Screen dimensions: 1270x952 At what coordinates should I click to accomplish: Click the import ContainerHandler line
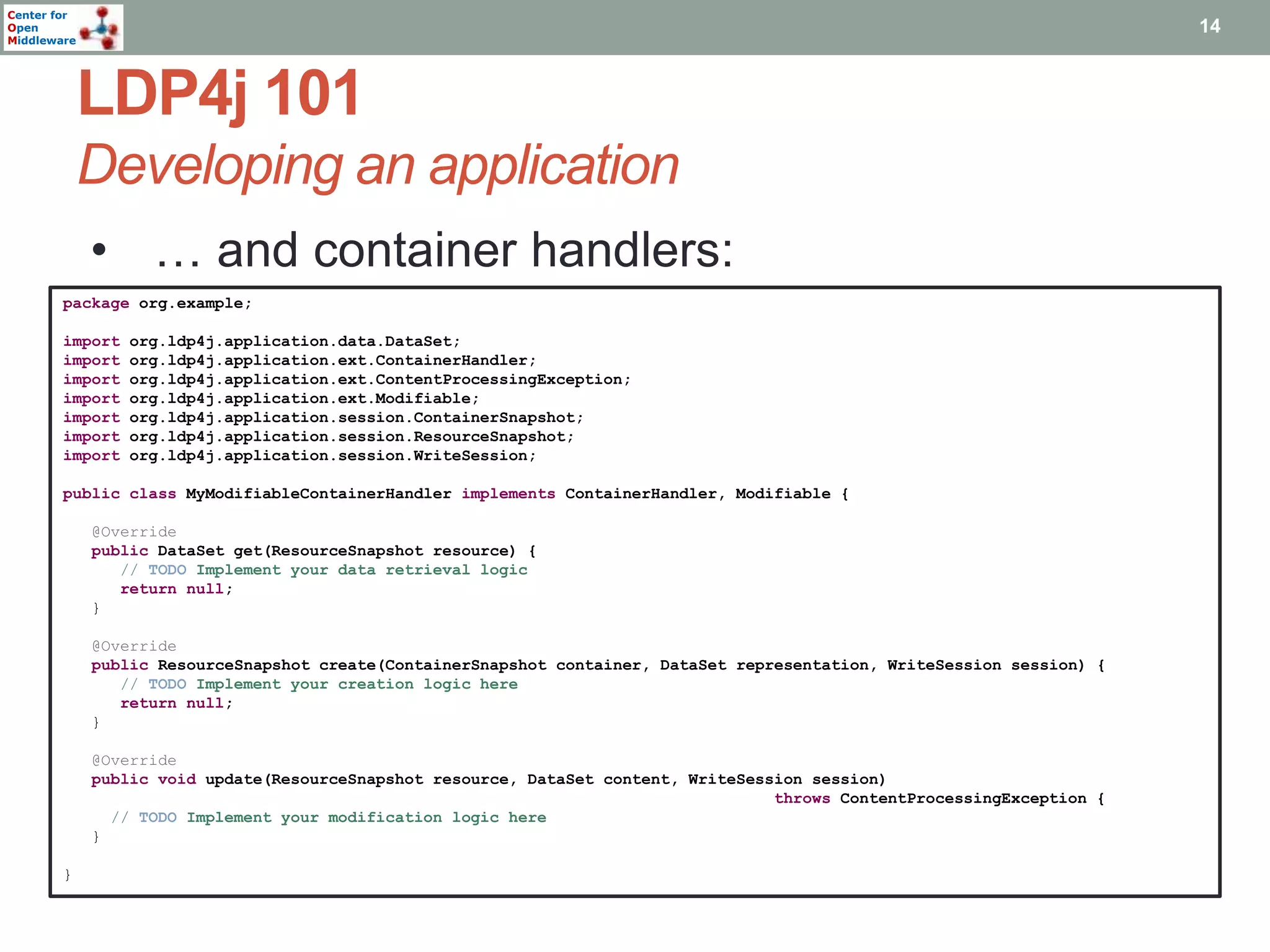pos(299,361)
